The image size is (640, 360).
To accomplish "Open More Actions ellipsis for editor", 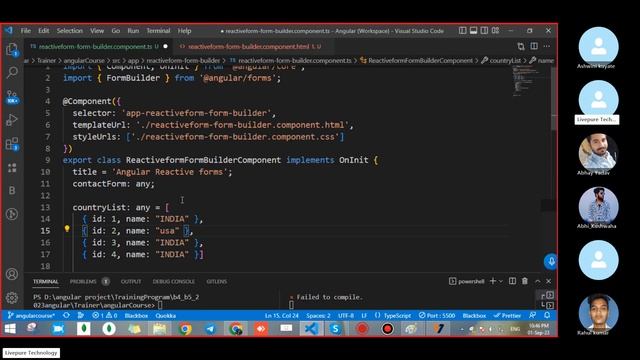I will tap(547, 46).
